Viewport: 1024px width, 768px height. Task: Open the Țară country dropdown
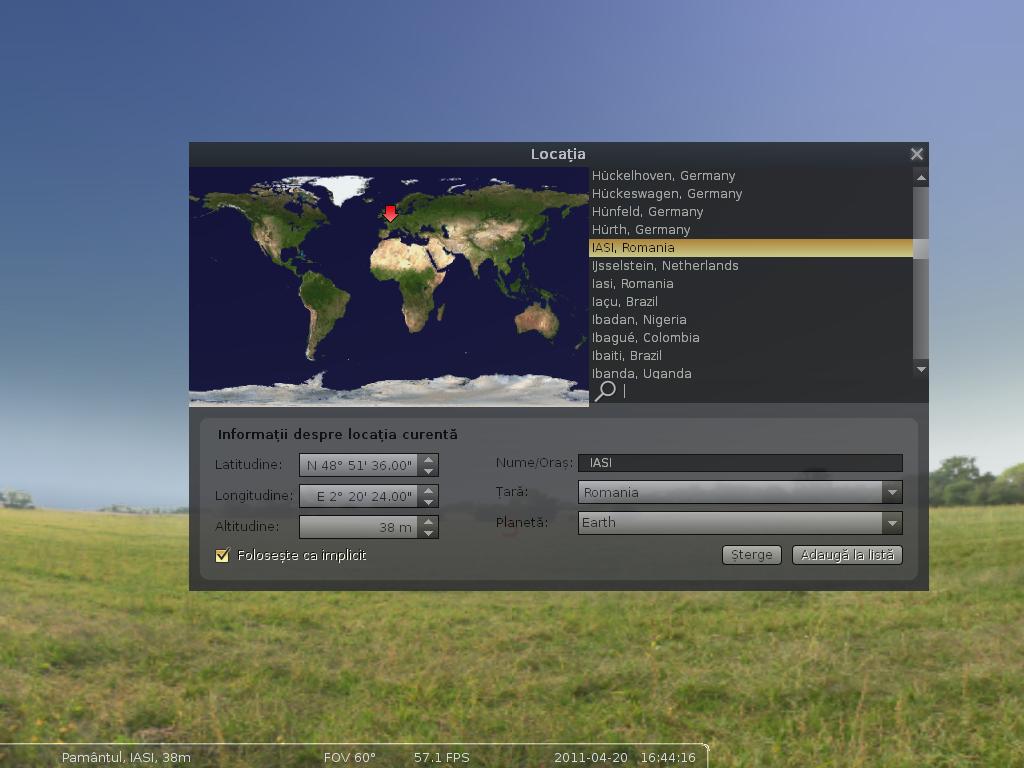[x=740, y=492]
